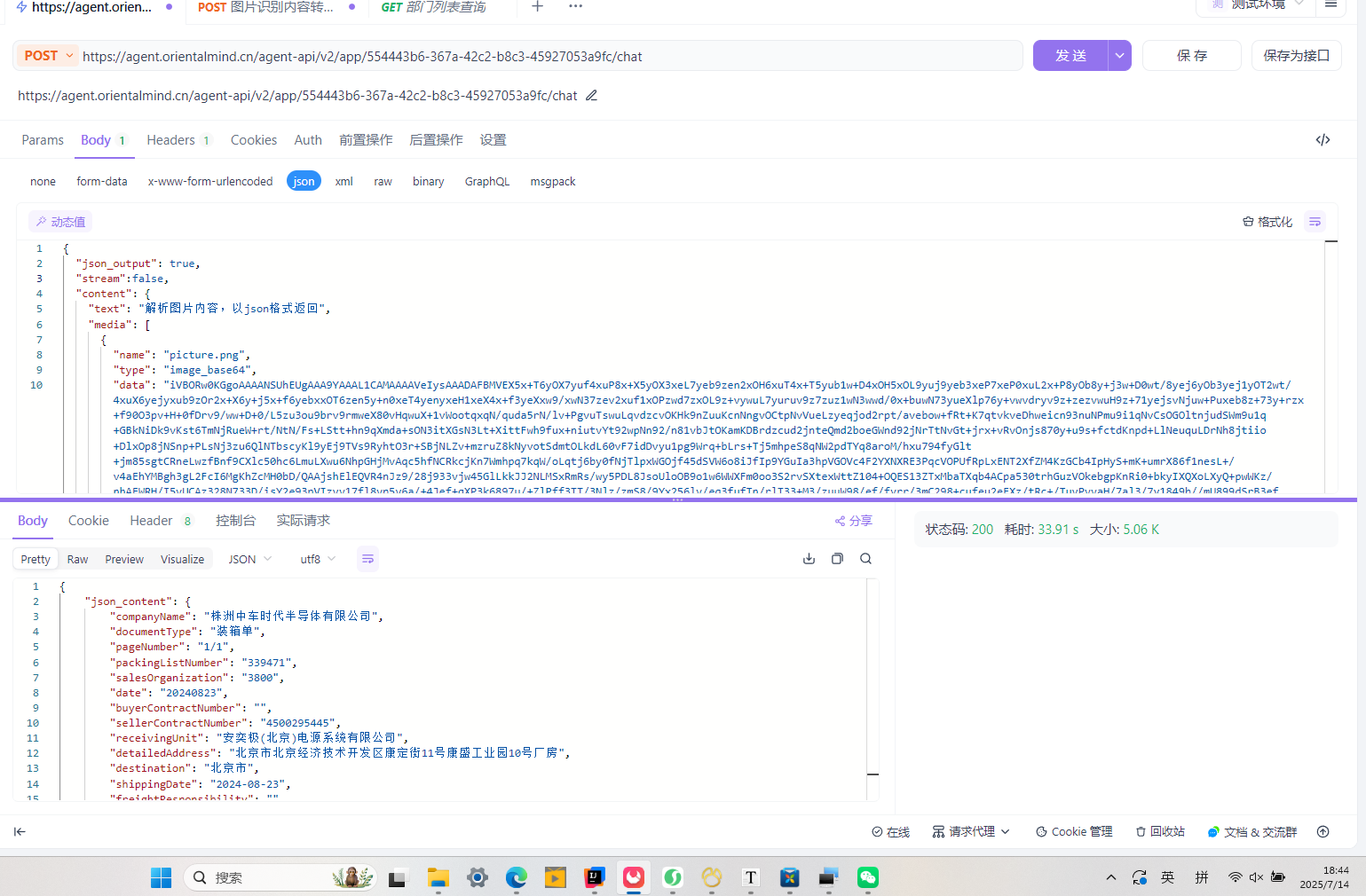Image resolution: width=1366 pixels, height=896 pixels.
Task: Download the response body
Action: (x=809, y=559)
